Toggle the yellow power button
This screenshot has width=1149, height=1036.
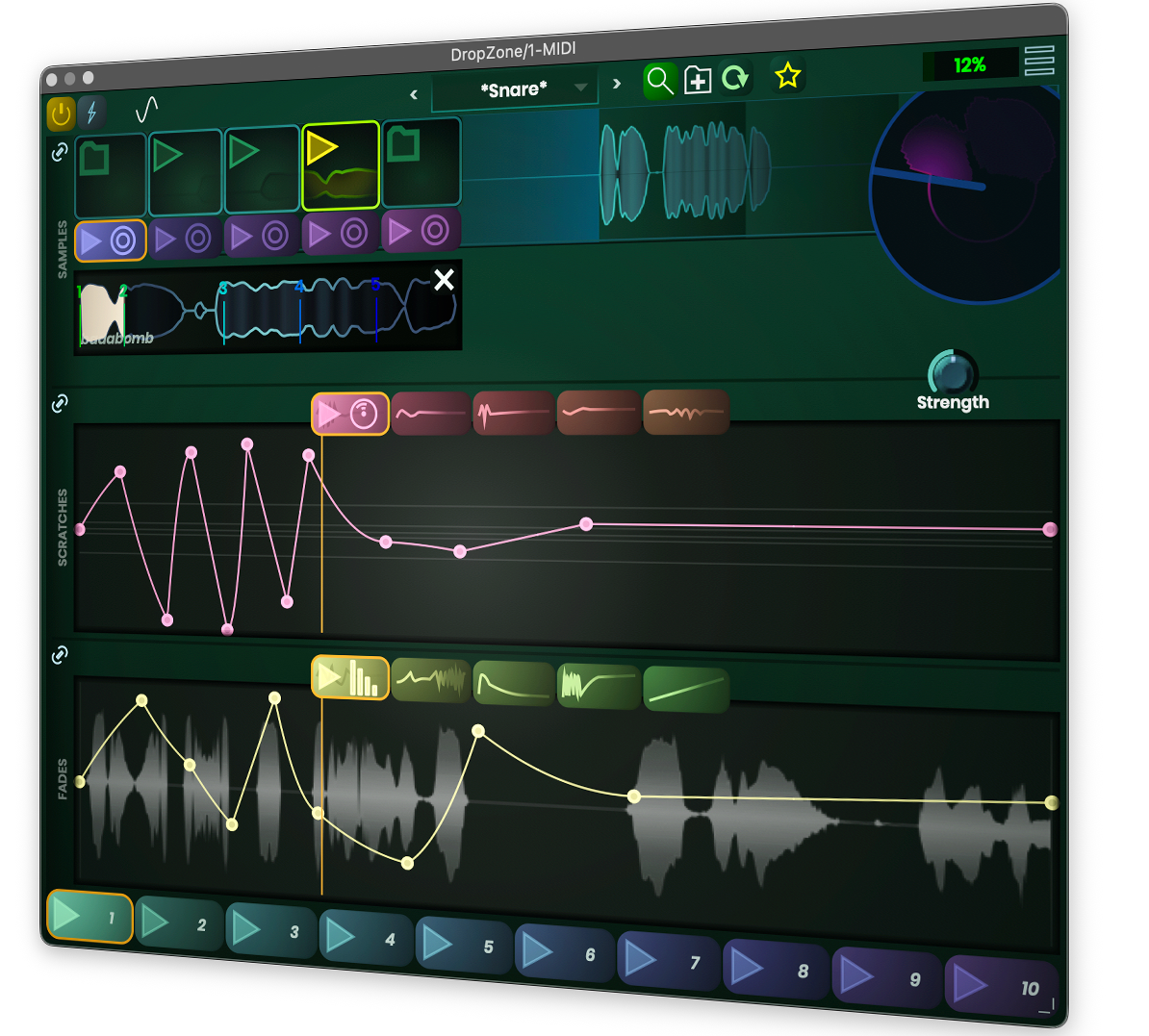point(61,114)
